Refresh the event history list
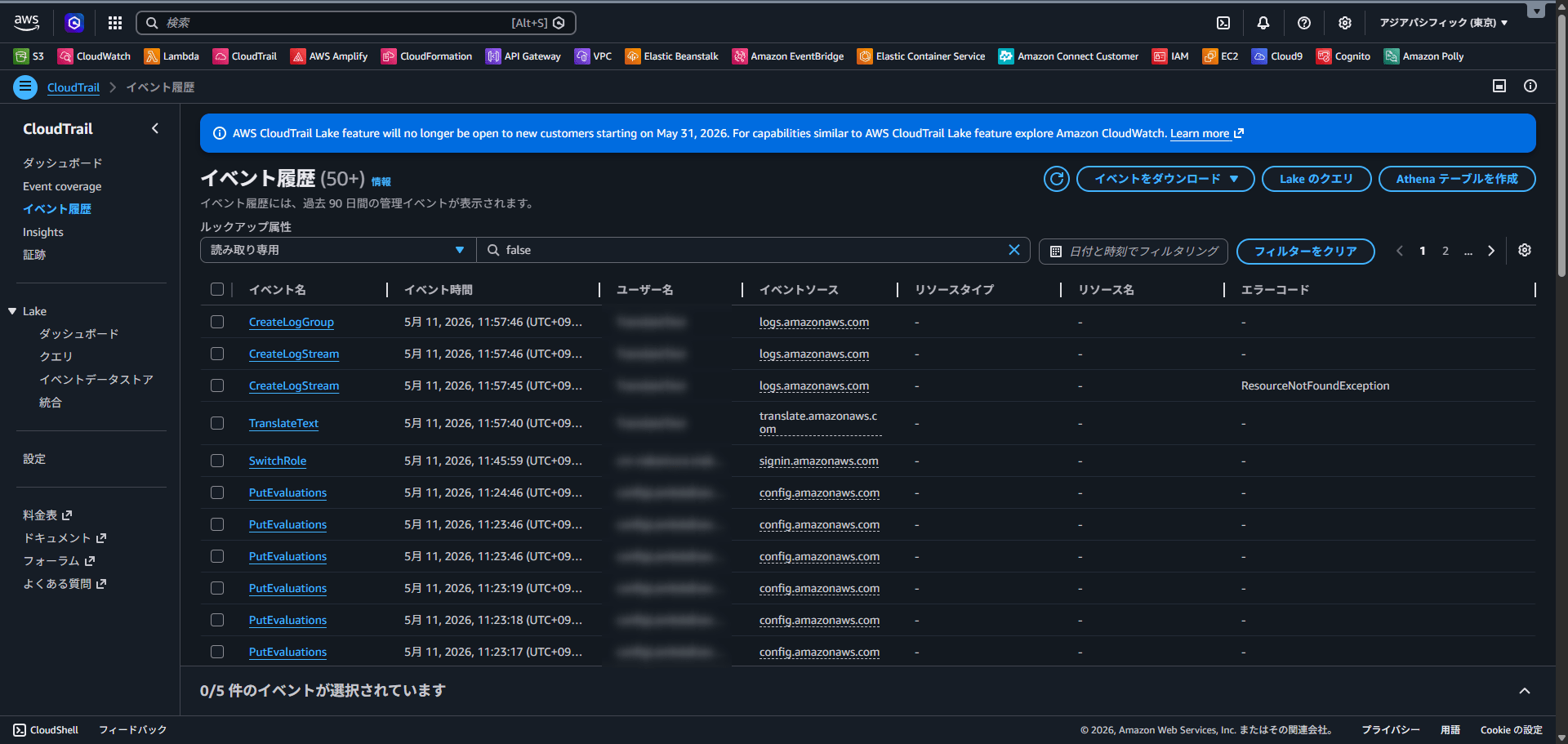1568x744 pixels. click(x=1057, y=179)
